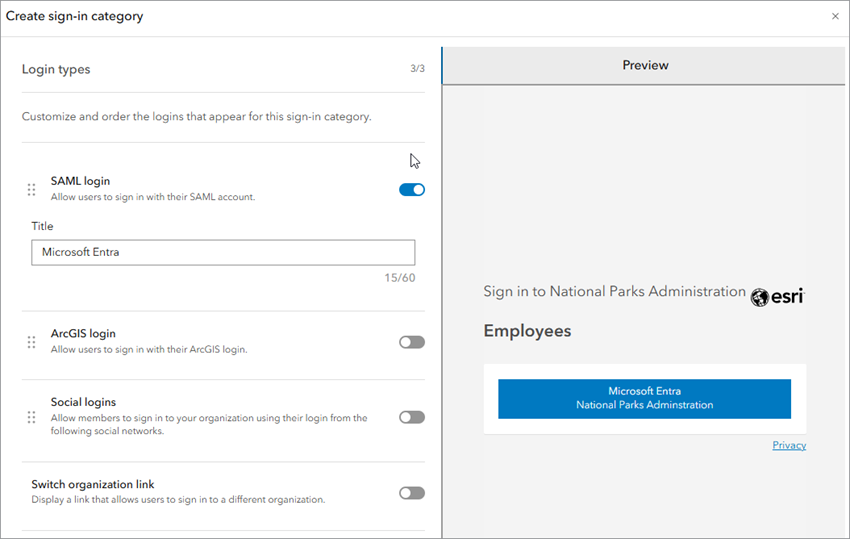Click 'Allow users to sign in with their SAML account' text
The height and width of the screenshot is (539, 850).
[153, 197]
